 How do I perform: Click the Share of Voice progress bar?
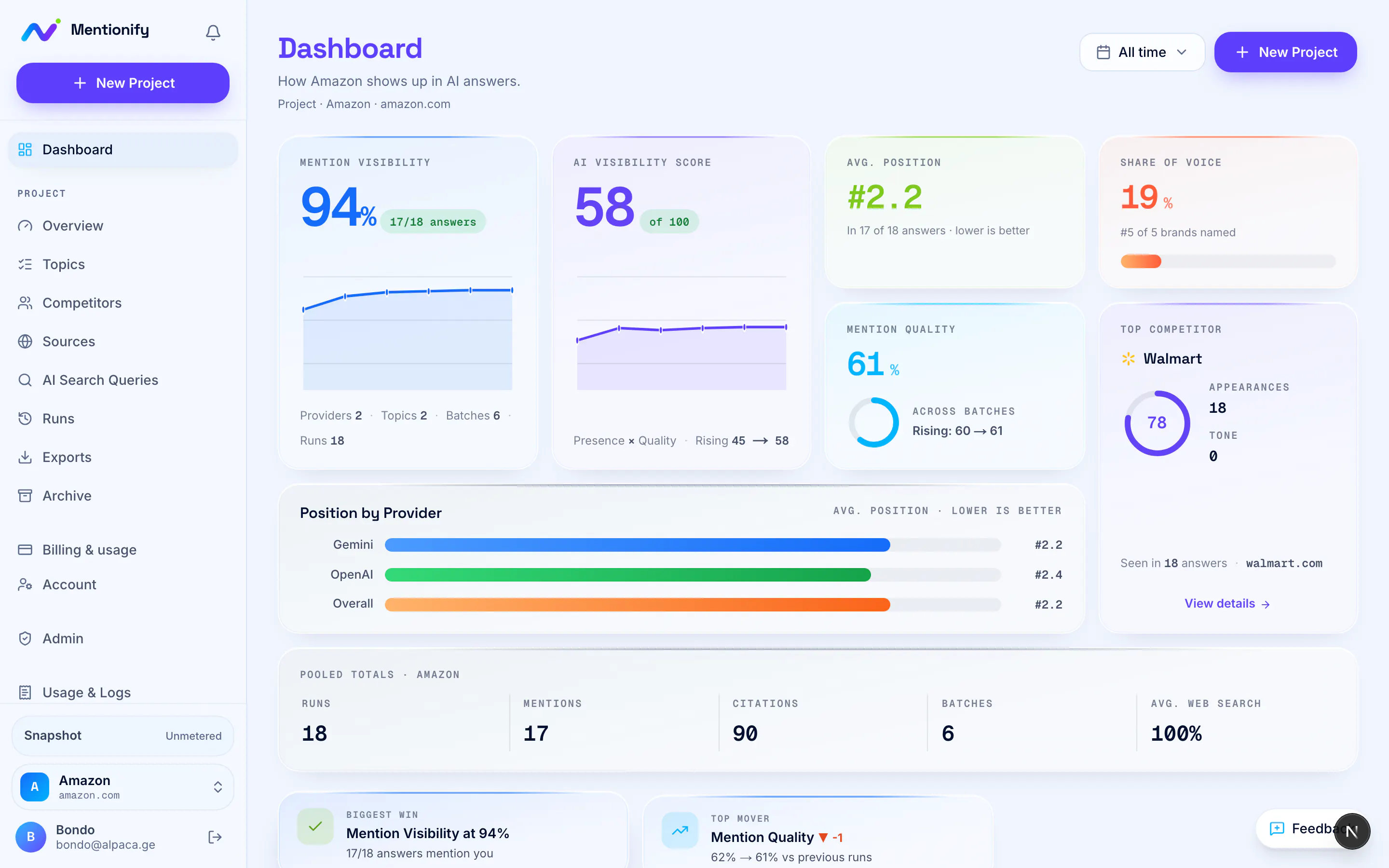[1228, 261]
